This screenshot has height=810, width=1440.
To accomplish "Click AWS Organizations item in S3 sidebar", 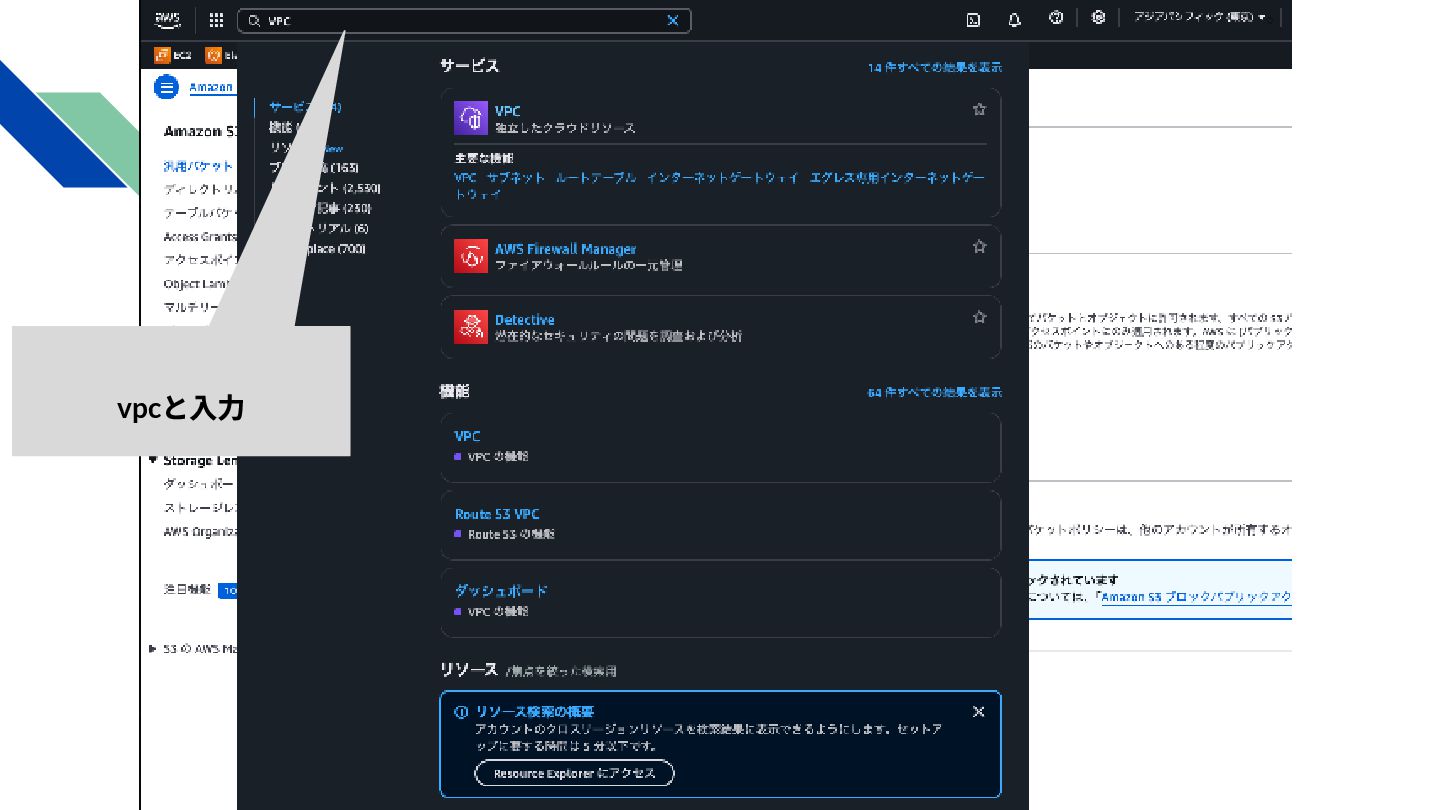I will (x=200, y=532).
